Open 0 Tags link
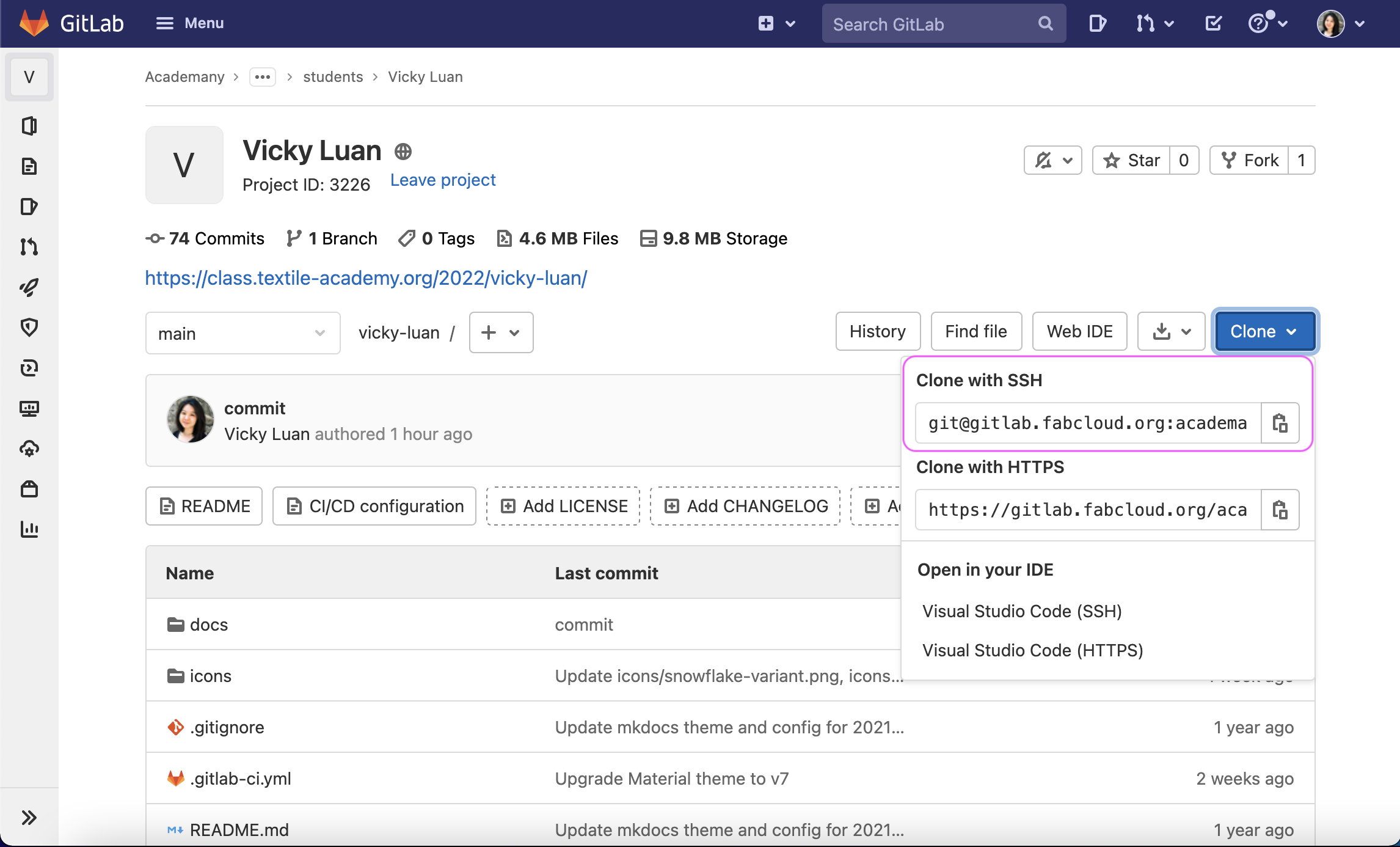The height and width of the screenshot is (847, 1400). 436,238
